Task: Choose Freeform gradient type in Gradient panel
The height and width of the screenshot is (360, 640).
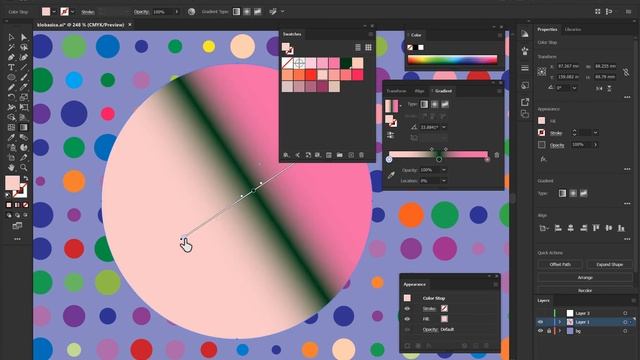Action: [445, 104]
